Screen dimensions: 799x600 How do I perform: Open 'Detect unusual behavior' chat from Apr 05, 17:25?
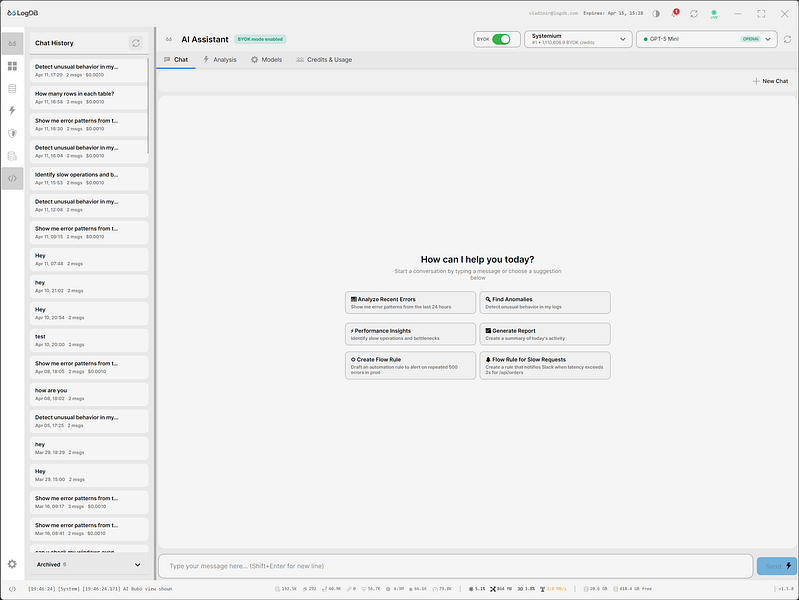pyautogui.click(x=89, y=422)
